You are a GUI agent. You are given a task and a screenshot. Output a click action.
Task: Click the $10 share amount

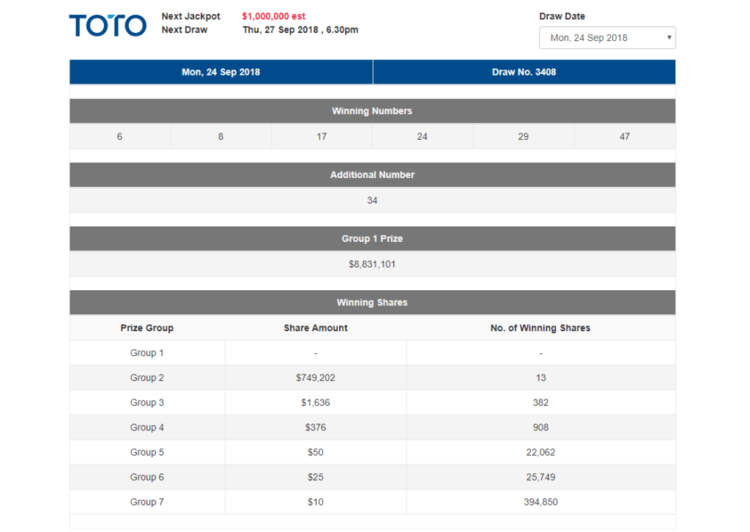[316, 502]
